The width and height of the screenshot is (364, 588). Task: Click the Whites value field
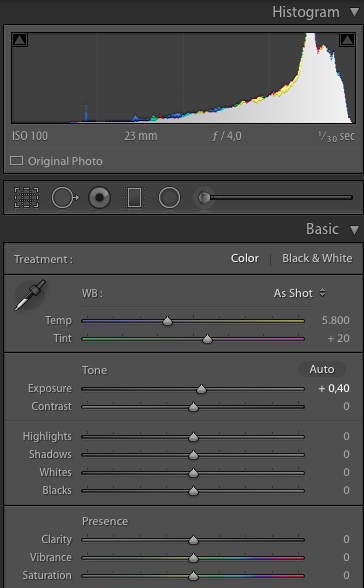pyautogui.click(x=346, y=472)
